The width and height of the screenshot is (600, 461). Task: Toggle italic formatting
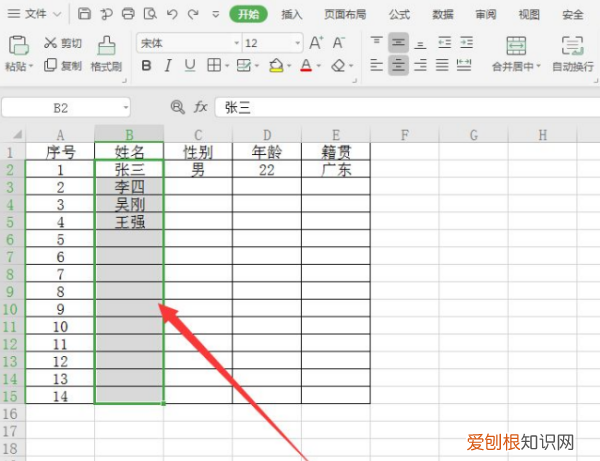(168, 65)
